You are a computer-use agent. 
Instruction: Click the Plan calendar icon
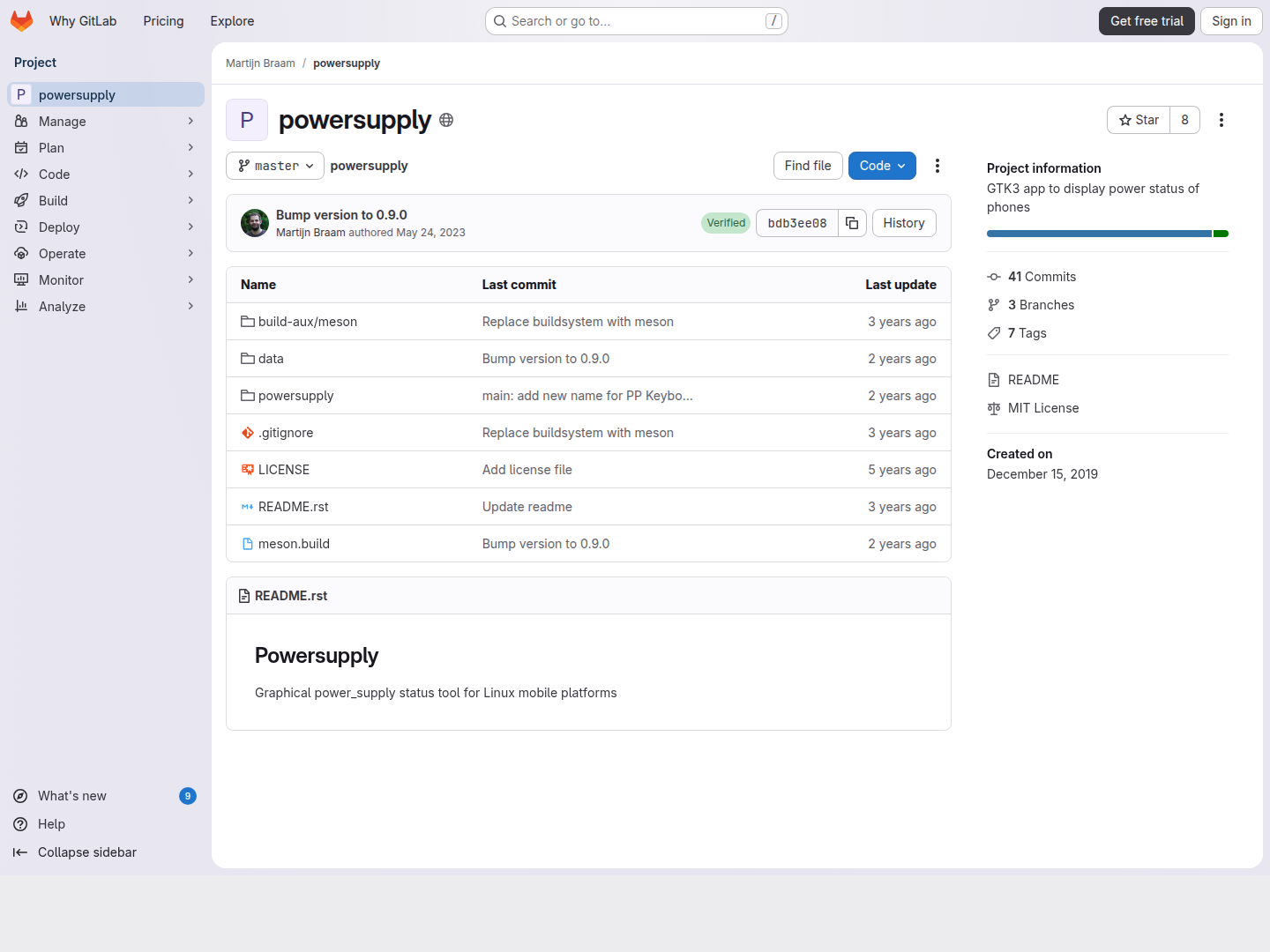(x=21, y=148)
